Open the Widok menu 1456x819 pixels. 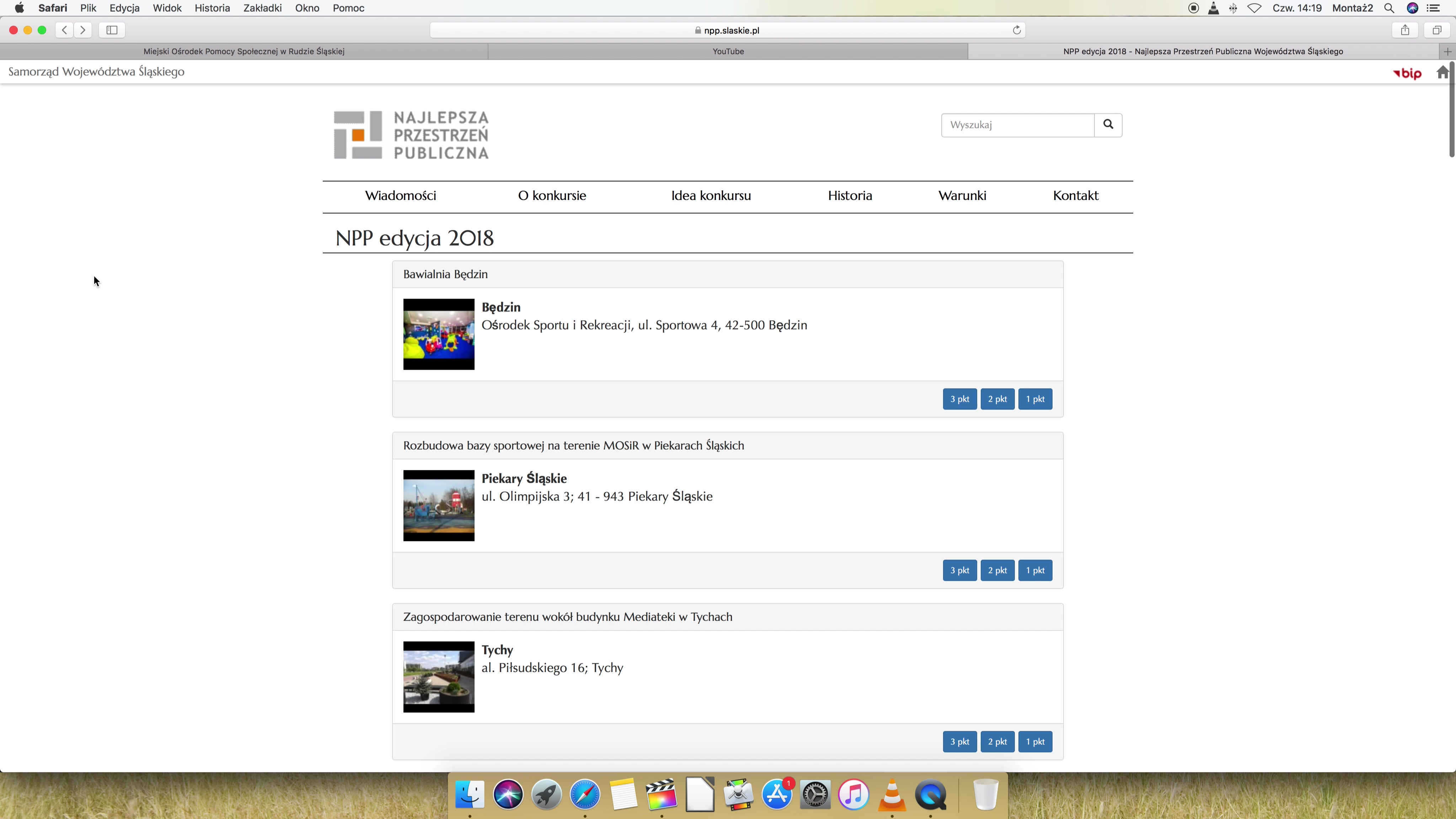(x=167, y=8)
